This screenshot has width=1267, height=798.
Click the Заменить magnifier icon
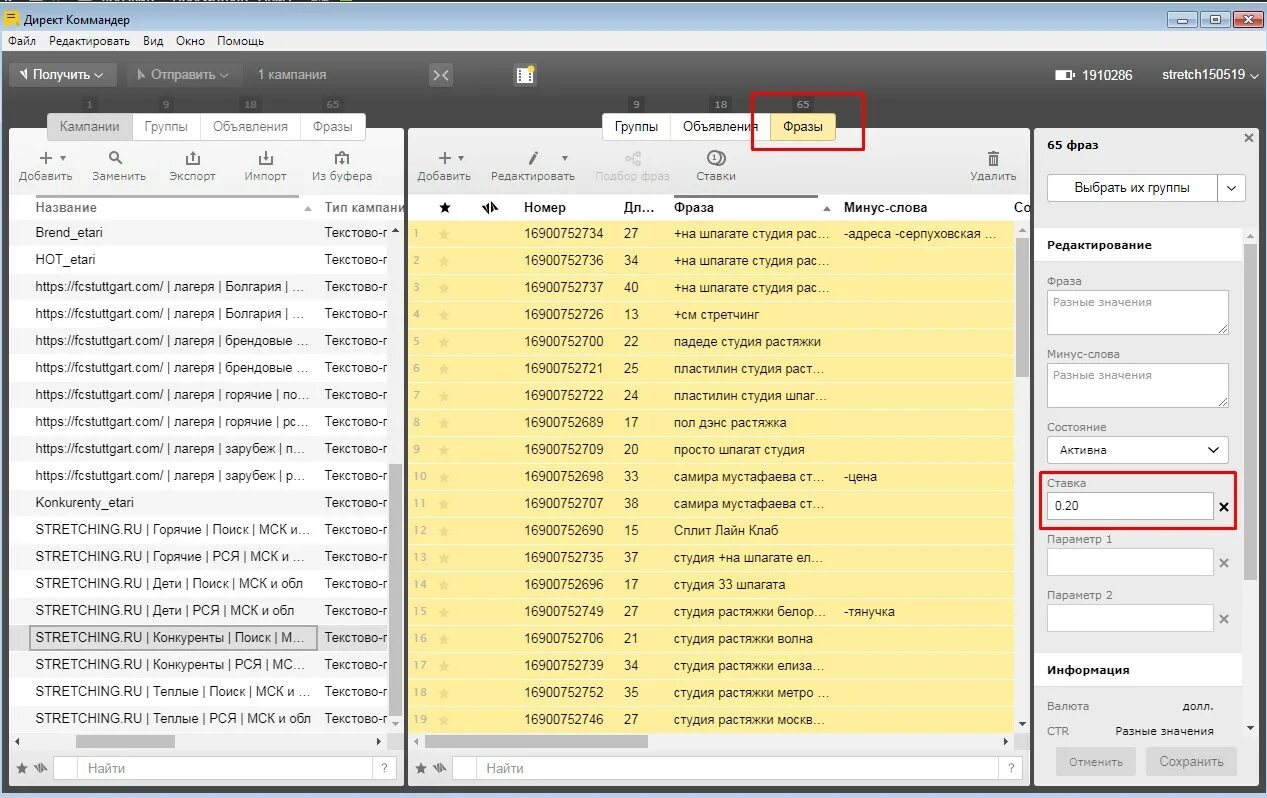(116, 158)
